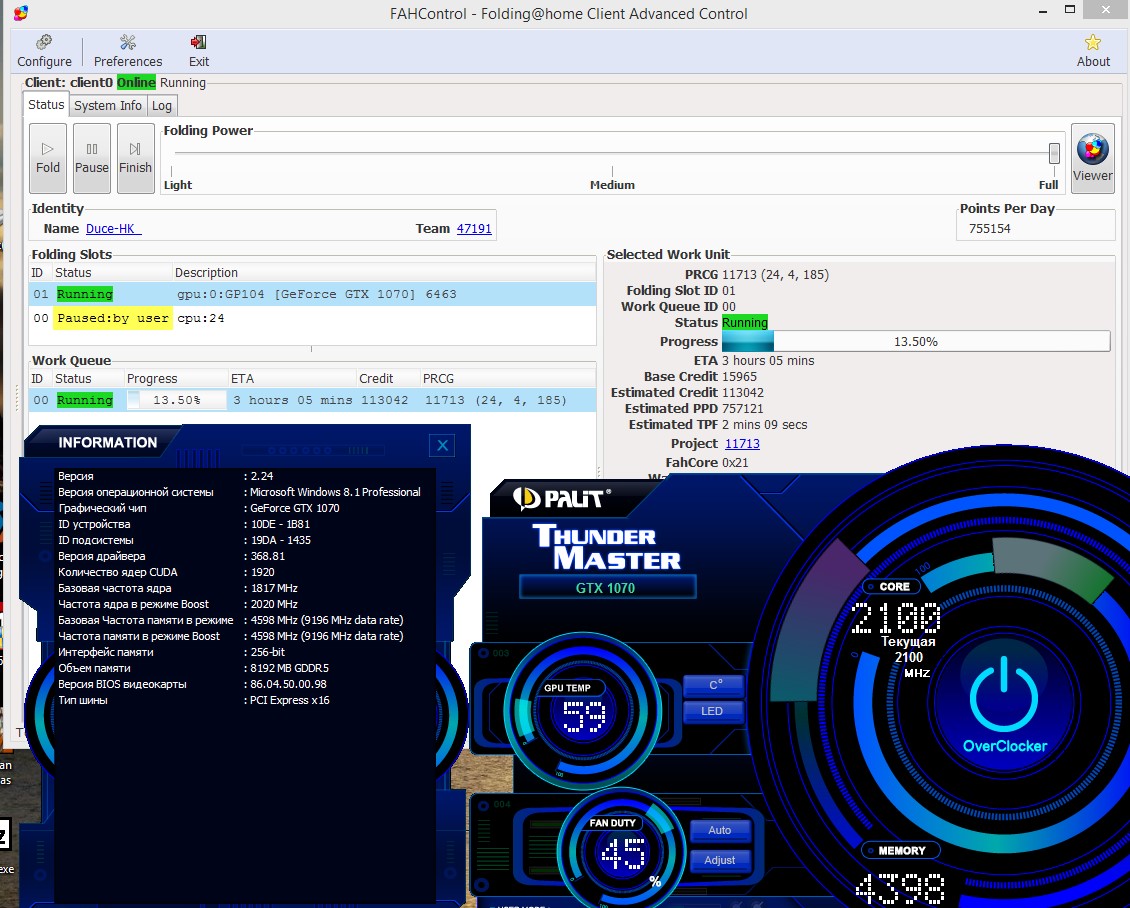This screenshot has width=1130, height=908.
Task: Click the selected work unit progress bar
Action: coord(915,342)
